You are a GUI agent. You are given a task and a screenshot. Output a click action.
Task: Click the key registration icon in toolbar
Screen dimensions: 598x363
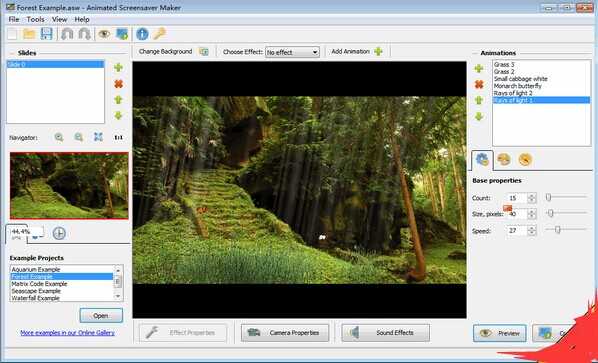(x=159, y=34)
